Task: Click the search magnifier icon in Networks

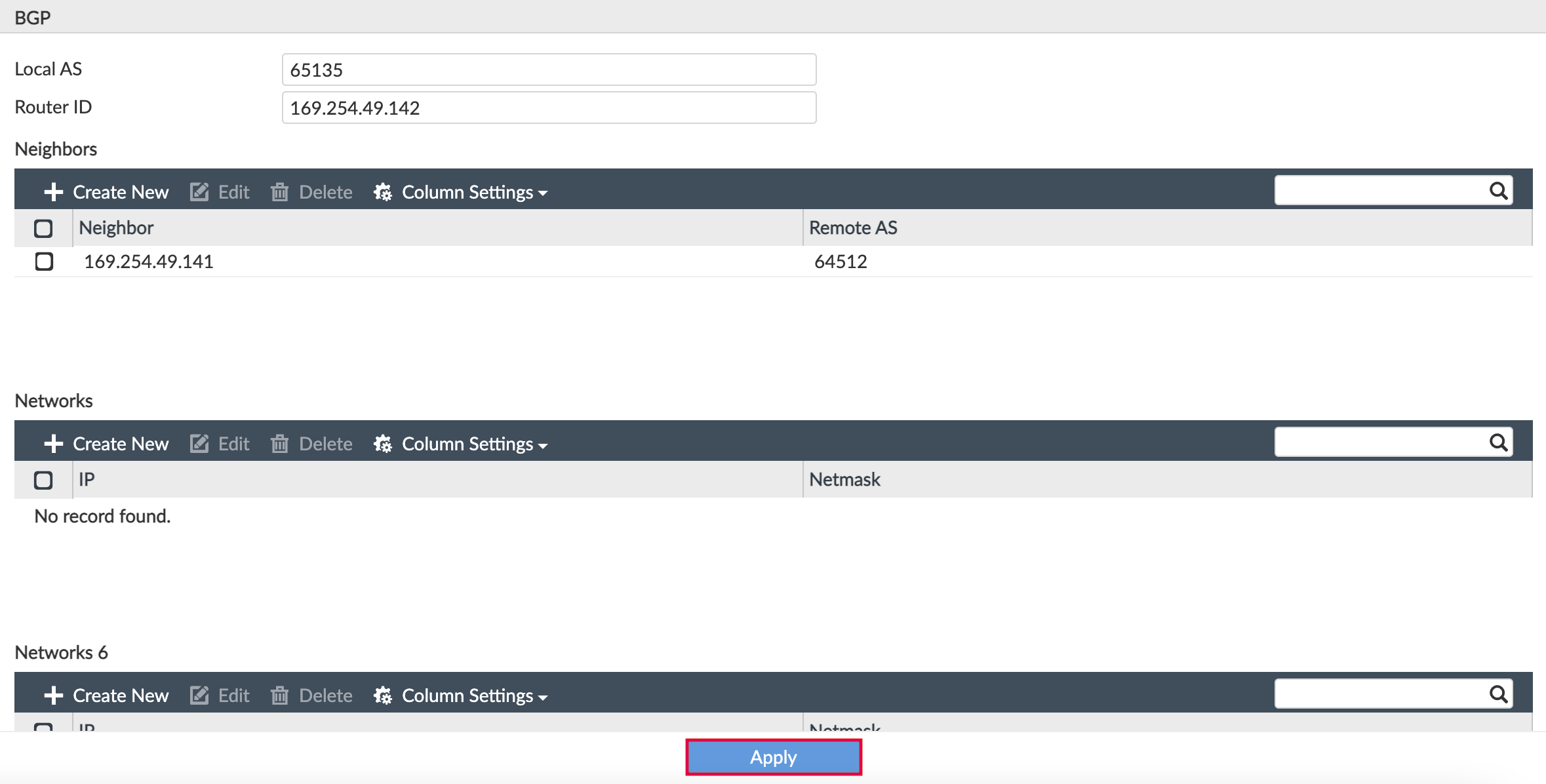Action: pyautogui.click(x=1498, y=442)
